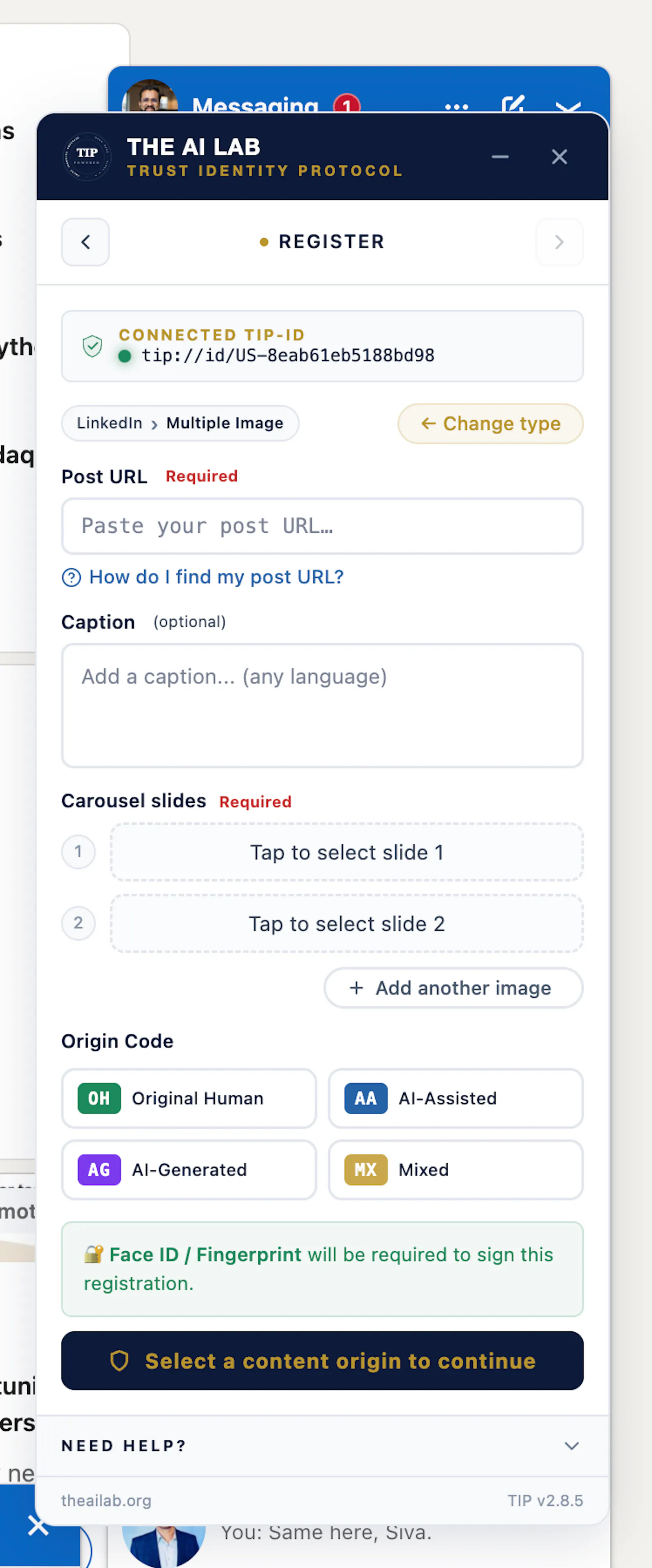Click the TIP logo icon in header
652x1568 pixels.
(87, 156)
